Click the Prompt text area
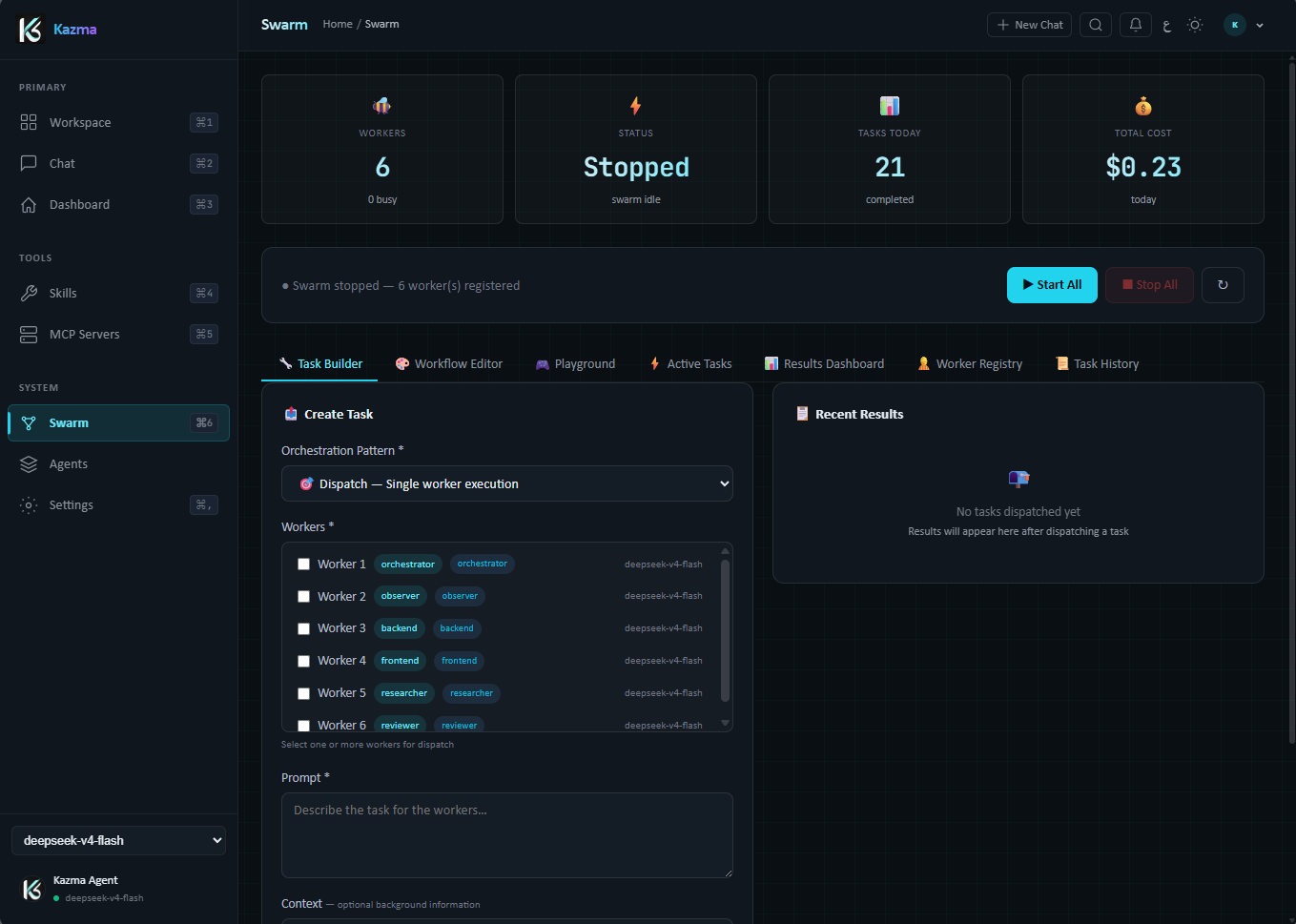Viewport: 1296px width, 924px height. [x=507, y=835]
